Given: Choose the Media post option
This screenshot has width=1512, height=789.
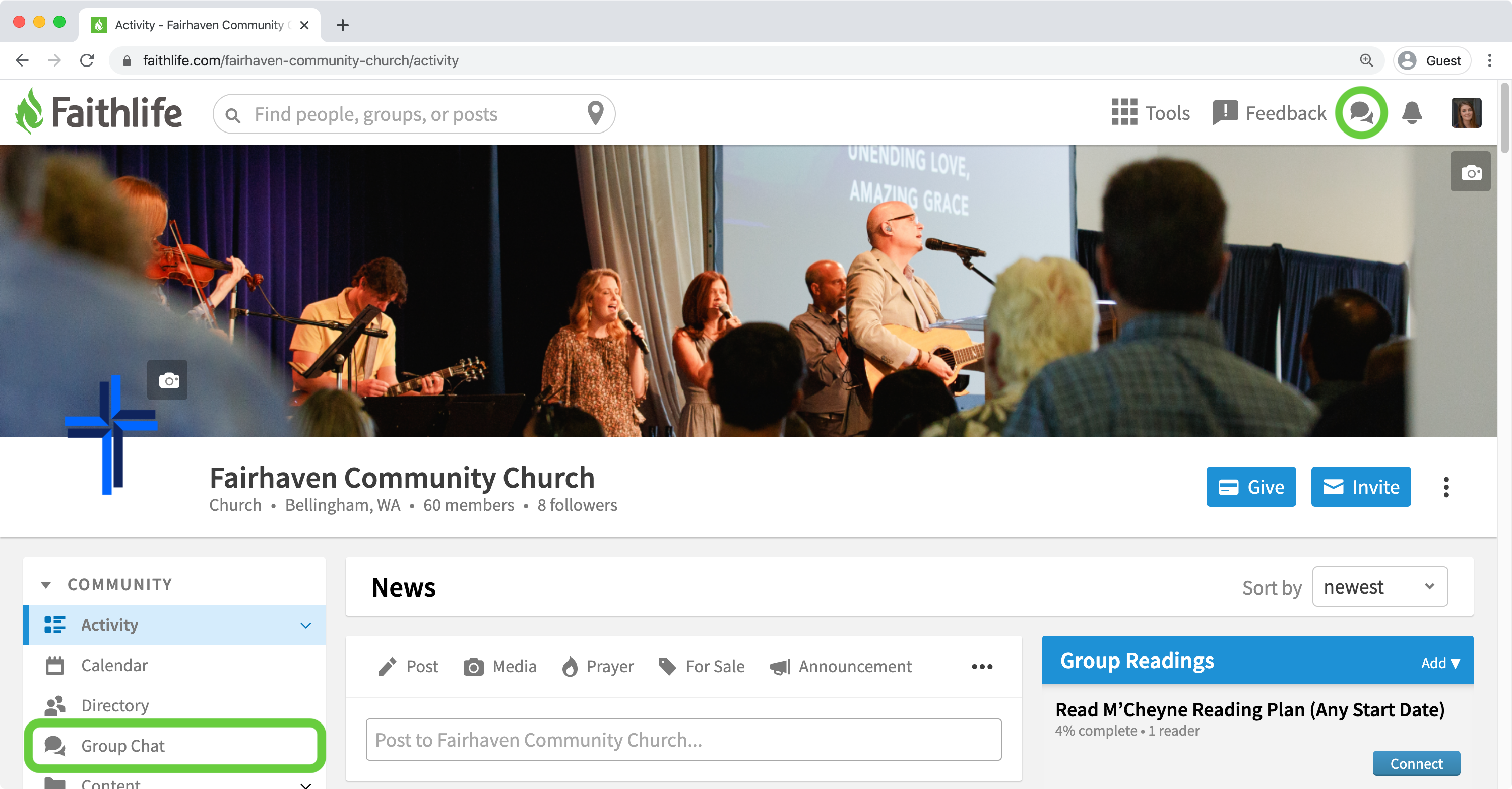Looking at the screenshot, I should coord(500,667).
